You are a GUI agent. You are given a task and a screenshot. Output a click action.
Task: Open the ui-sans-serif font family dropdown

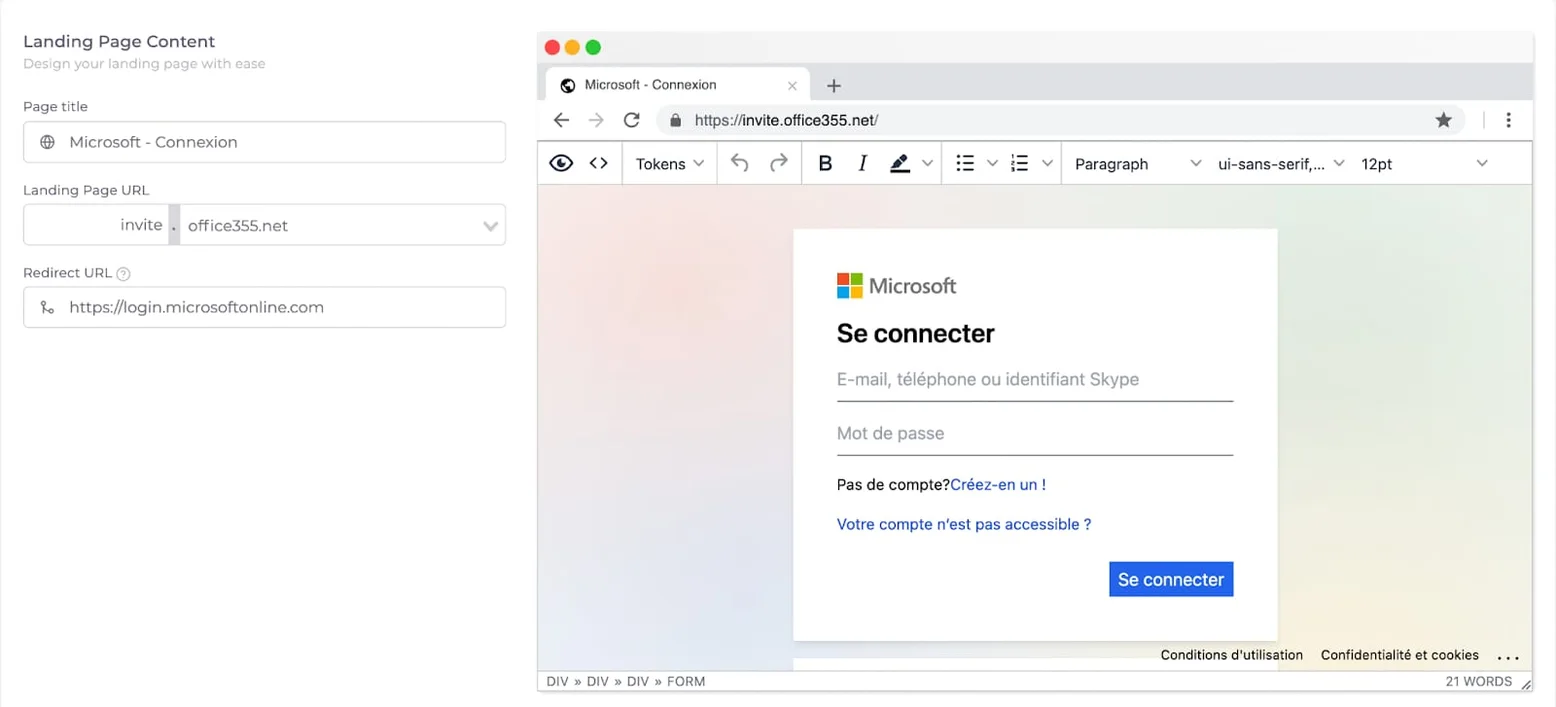click(x=1281, y=164)
